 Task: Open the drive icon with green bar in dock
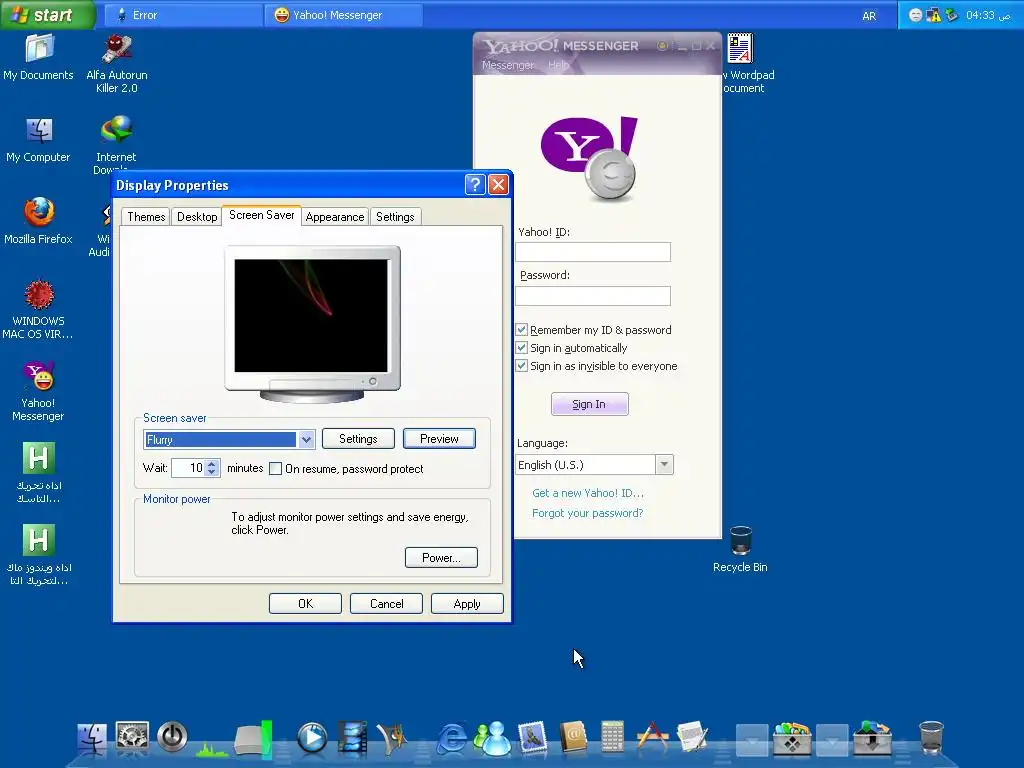253,740
